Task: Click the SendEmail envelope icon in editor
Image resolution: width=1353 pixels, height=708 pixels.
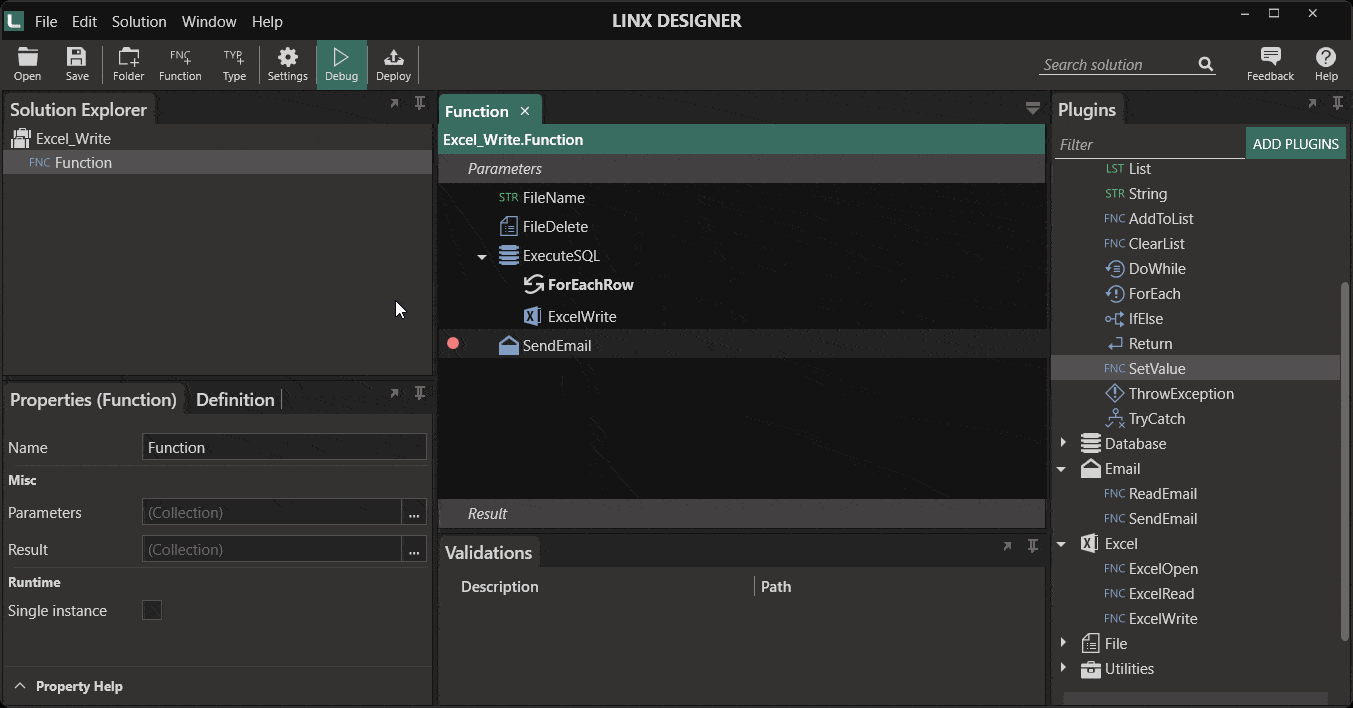Action: 508,345
